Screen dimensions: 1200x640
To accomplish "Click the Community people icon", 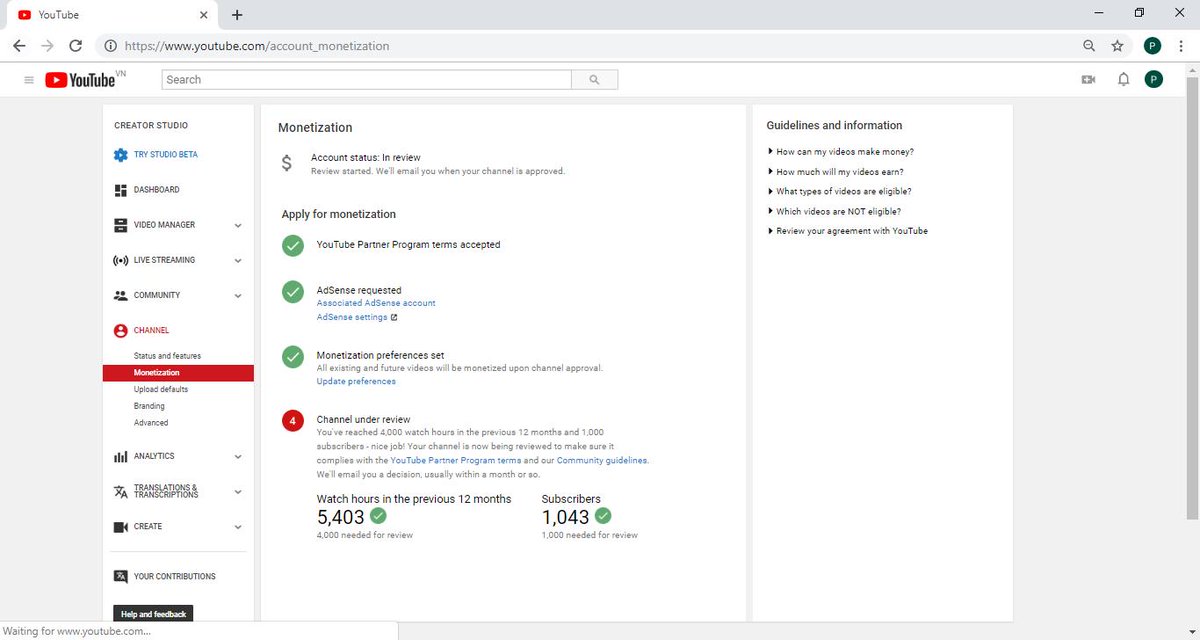I will (x=121, y=295).
